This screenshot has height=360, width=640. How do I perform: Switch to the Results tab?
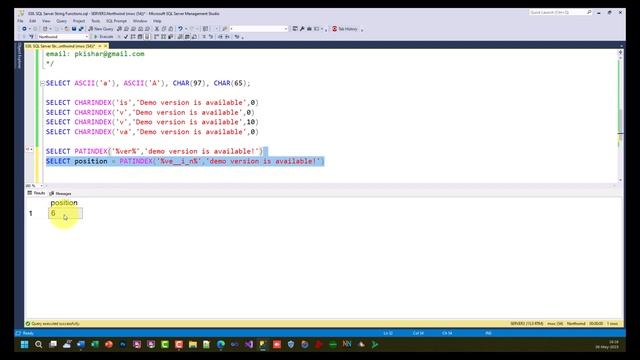[36, 193]
